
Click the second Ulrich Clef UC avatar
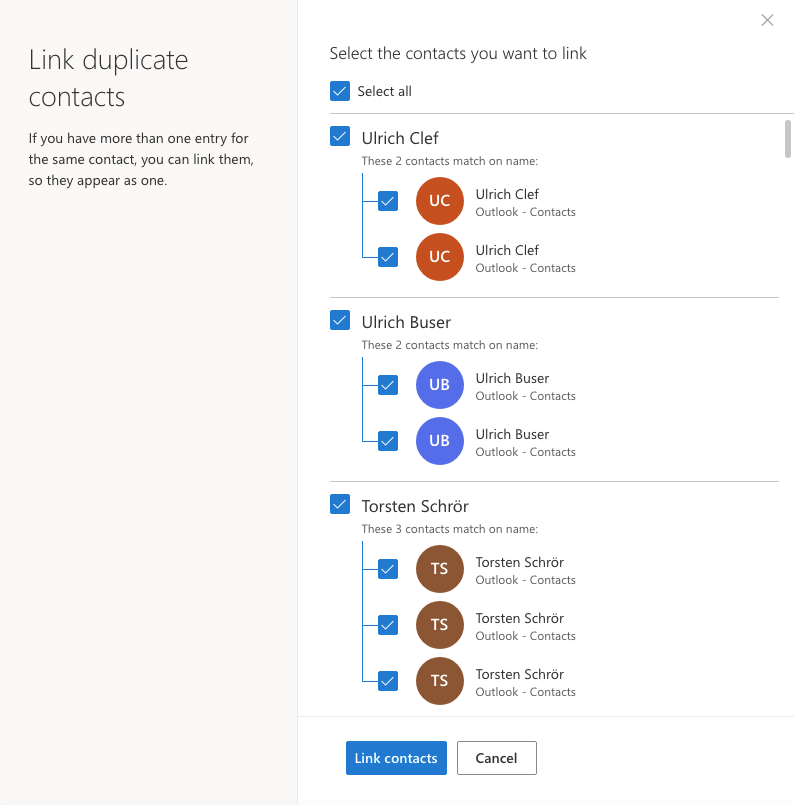pos(439,257)
